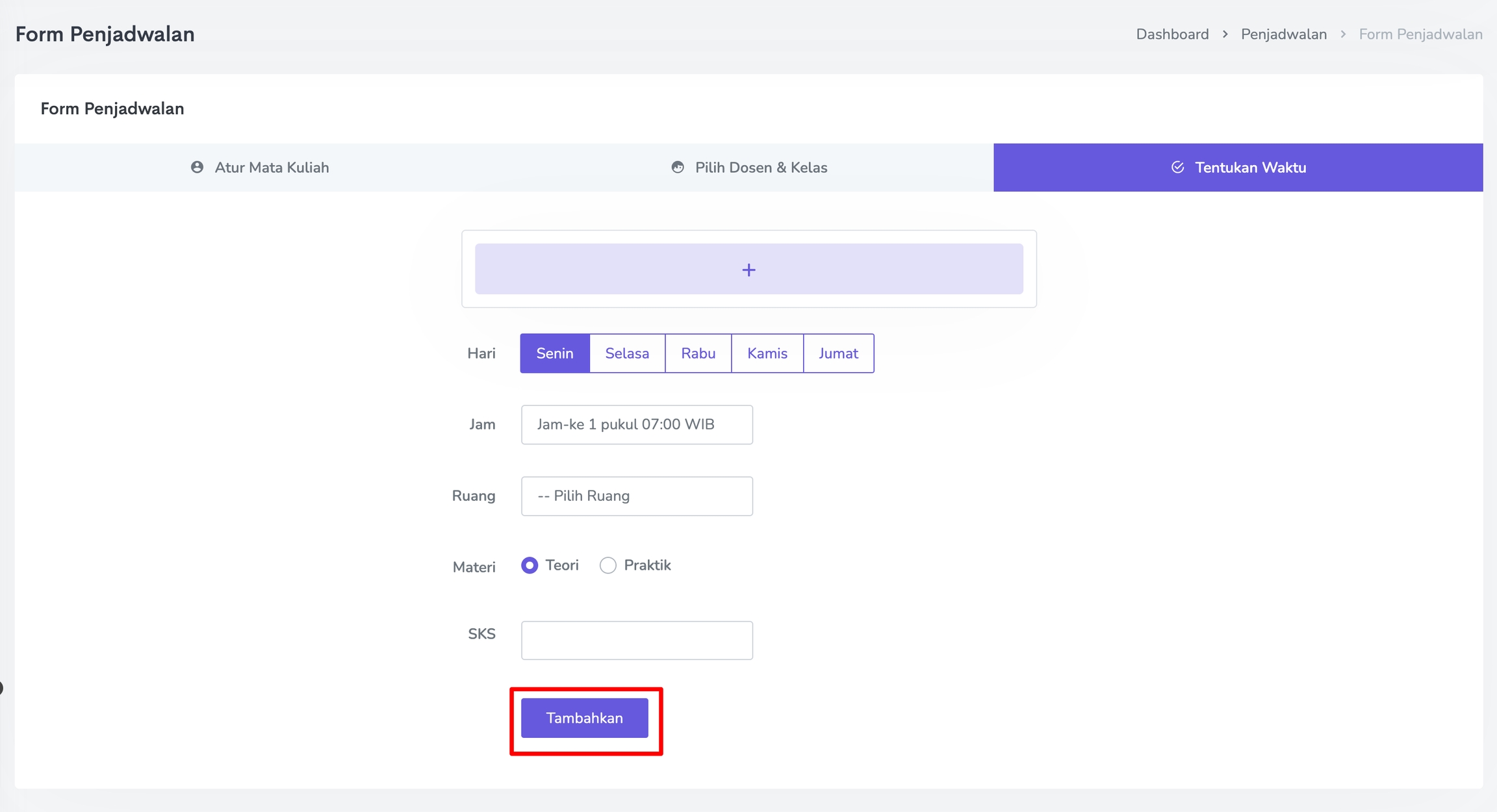This screenshot has width=1497, height=812.
Task: Click the chevron after Dashboard in breadcrumb
Action: [1225, 34]
